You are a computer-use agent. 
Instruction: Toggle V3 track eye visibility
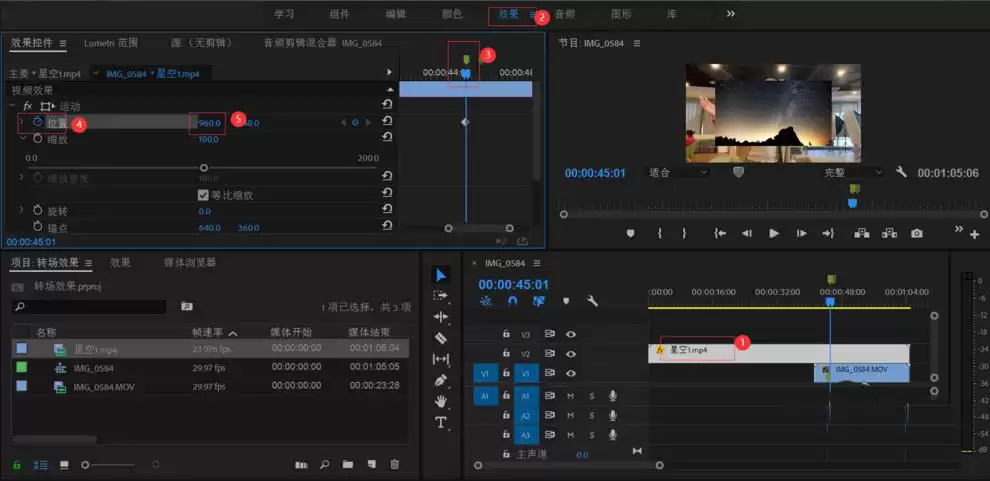coord(571,334)
